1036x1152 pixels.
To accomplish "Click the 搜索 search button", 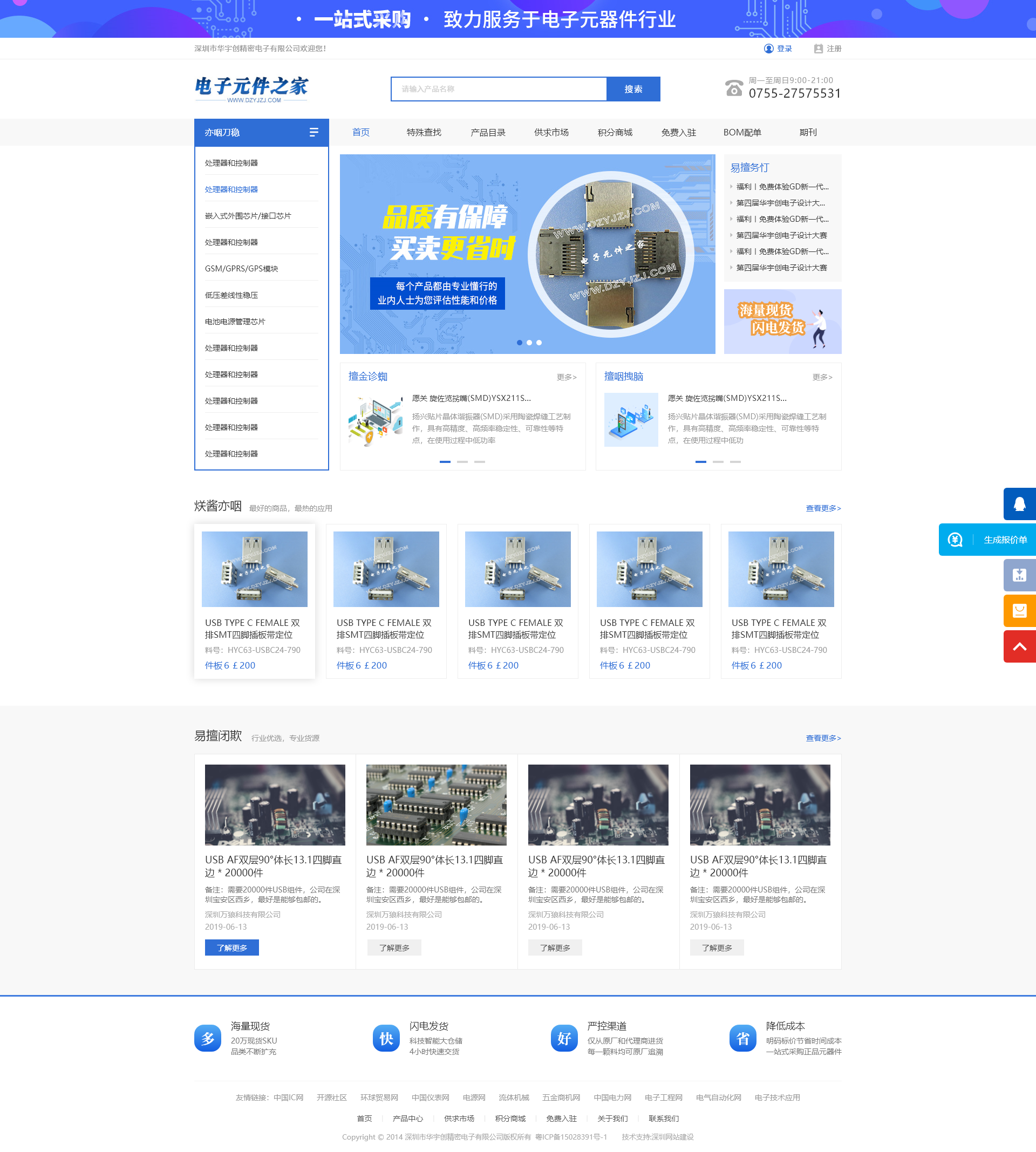I will point(633,89).
